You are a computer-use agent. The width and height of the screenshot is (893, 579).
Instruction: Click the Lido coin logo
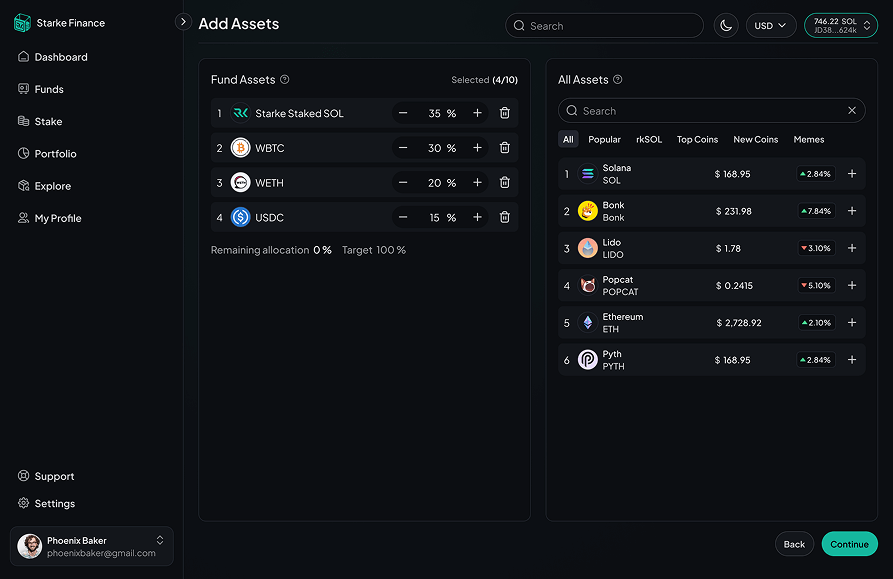point(588,248)
